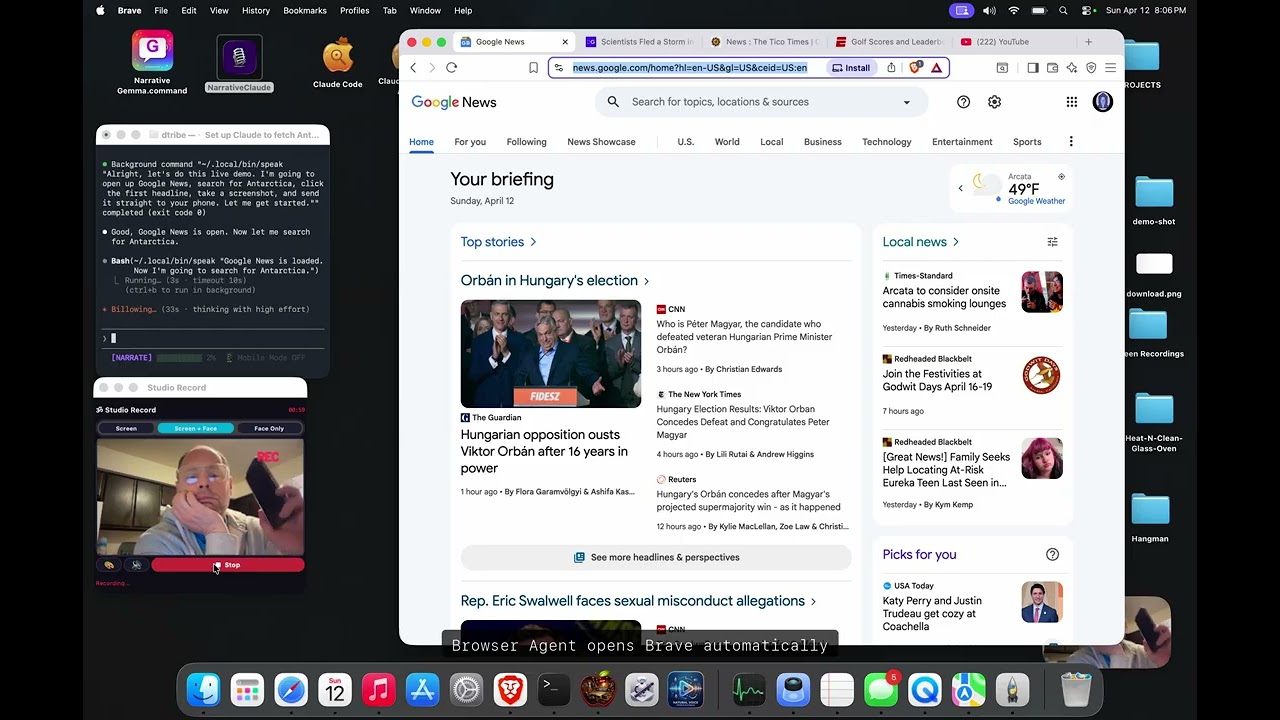
Task: Open Hungarian opposition ousts Viktor Orbán headline
Action: [x=544, y=451]
